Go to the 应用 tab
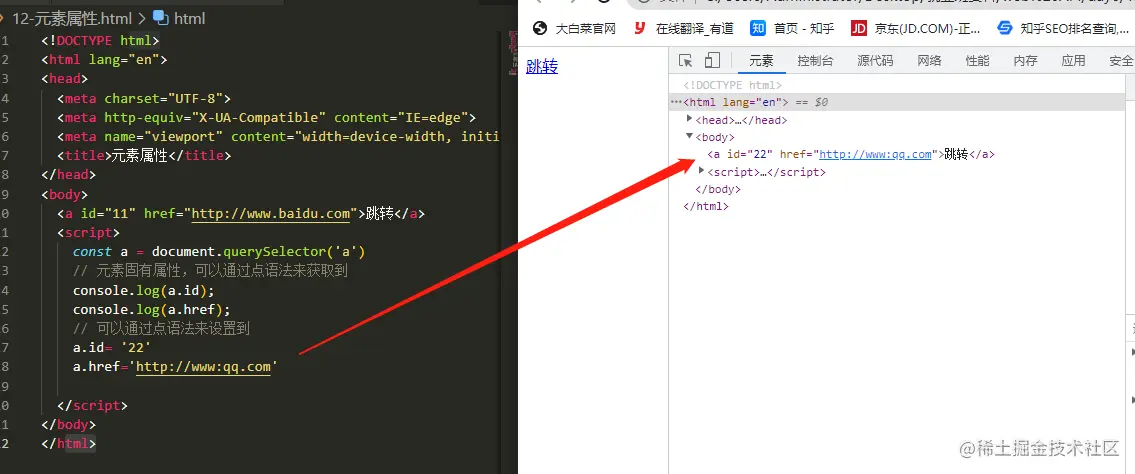The height and width of the screenshot is (474, 1135). [1073, 61]
